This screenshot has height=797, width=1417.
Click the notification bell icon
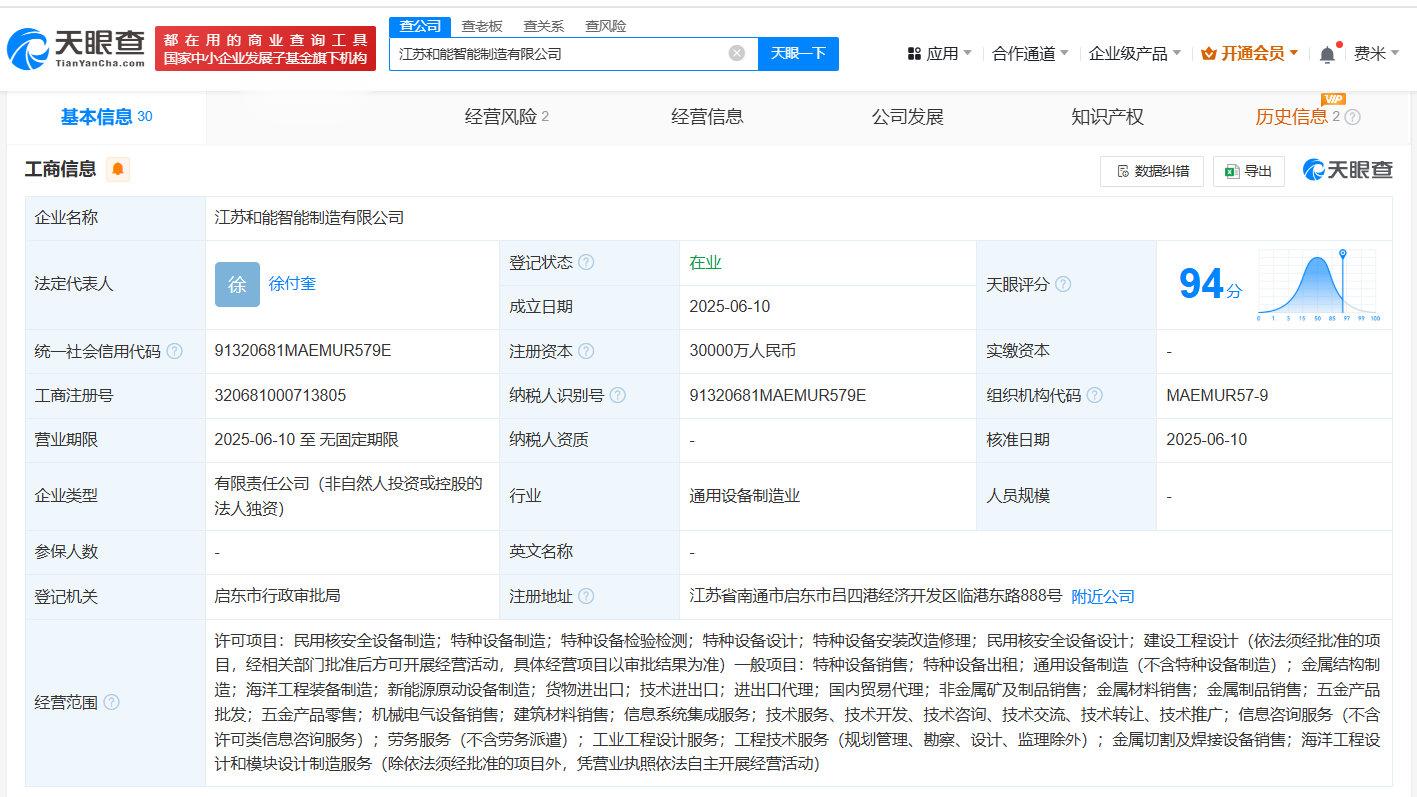point(1327,54)
